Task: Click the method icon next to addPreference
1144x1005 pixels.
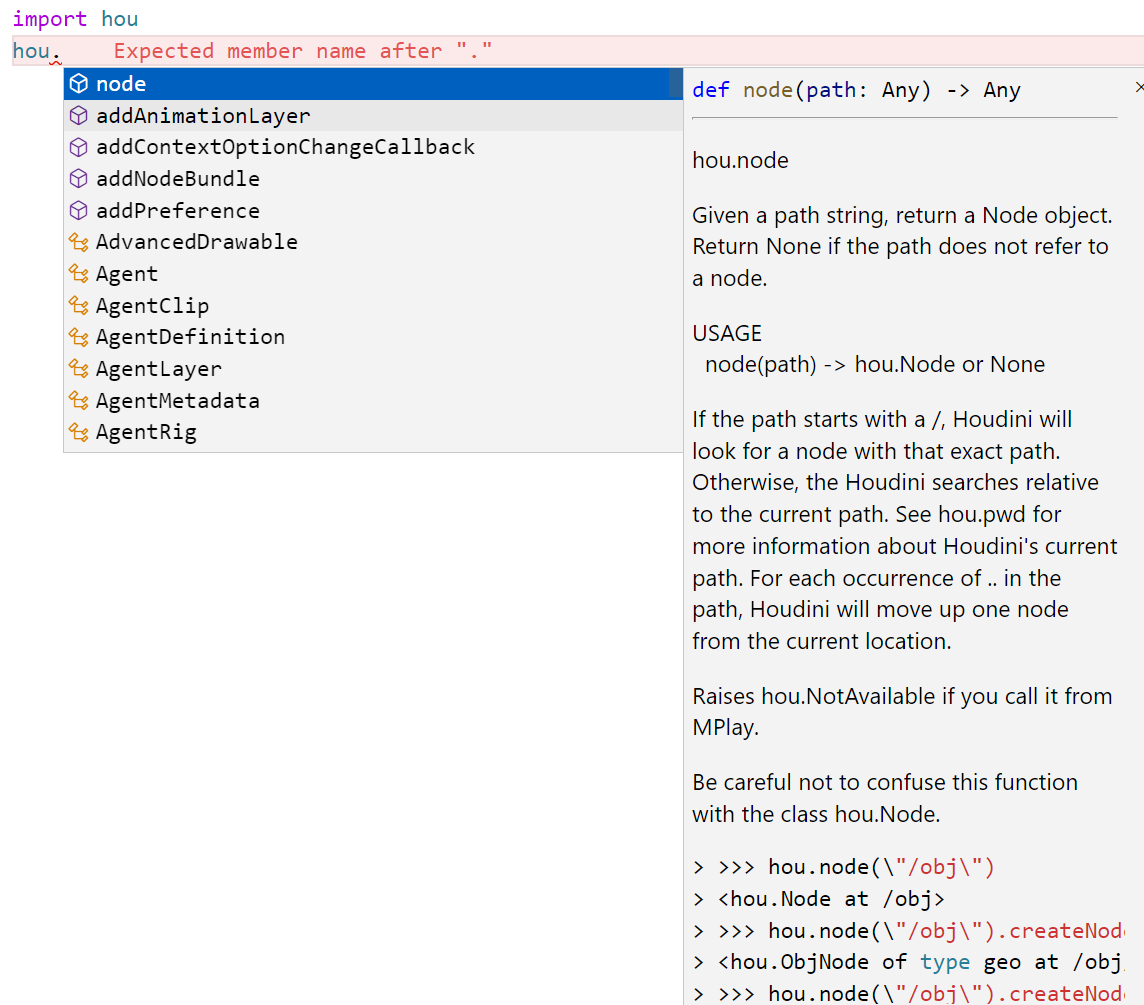Action: pyautogui.click(x=78, y=210)
